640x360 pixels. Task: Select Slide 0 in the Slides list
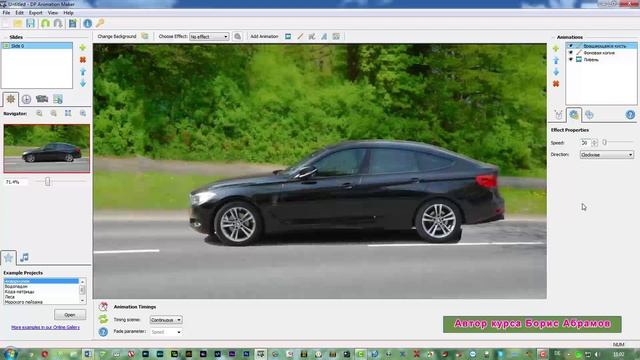pos(37,46)
